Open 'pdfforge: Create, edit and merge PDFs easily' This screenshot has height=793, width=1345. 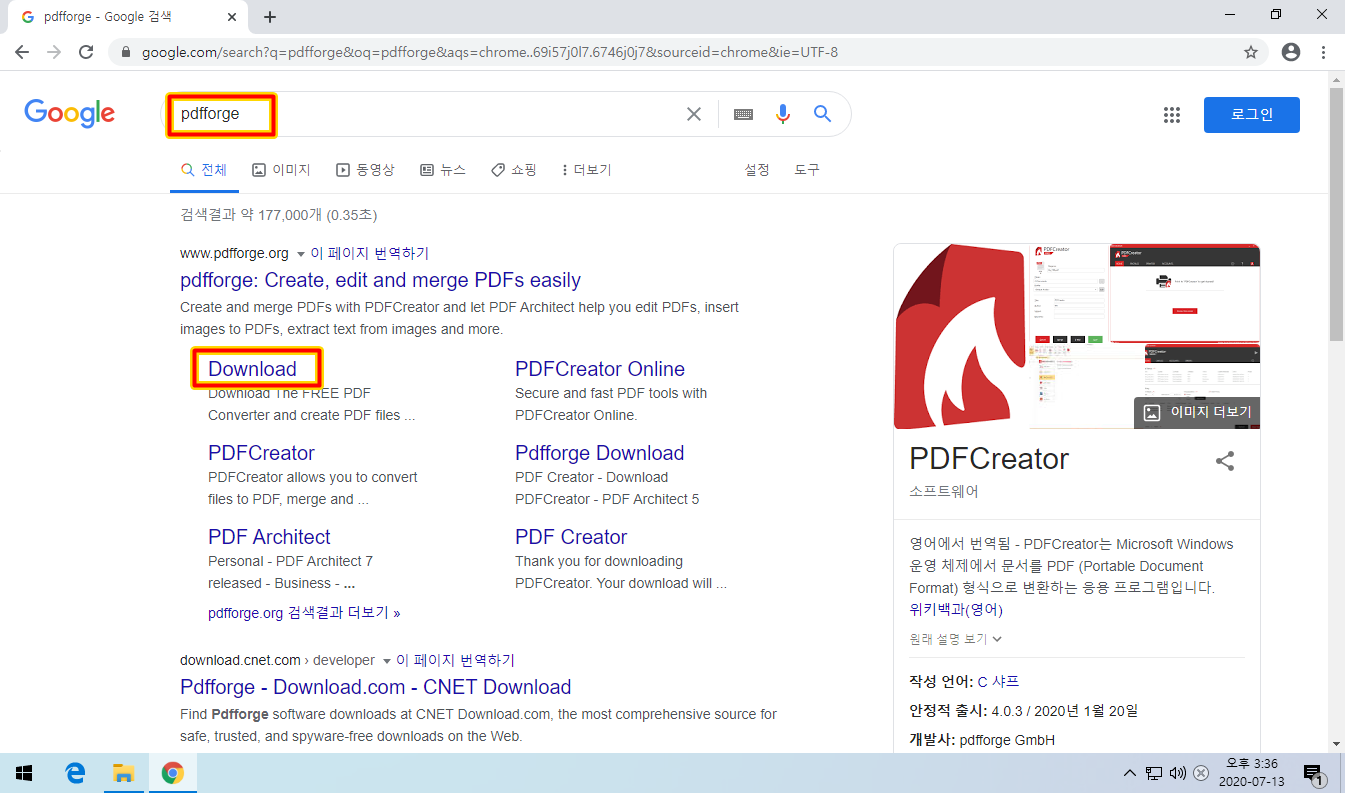click(380, 280)
